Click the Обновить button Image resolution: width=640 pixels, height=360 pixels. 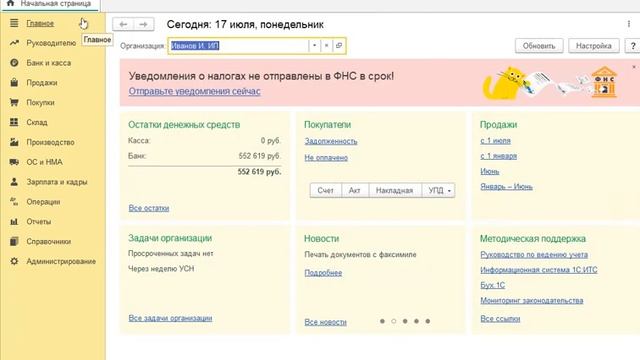539,46
